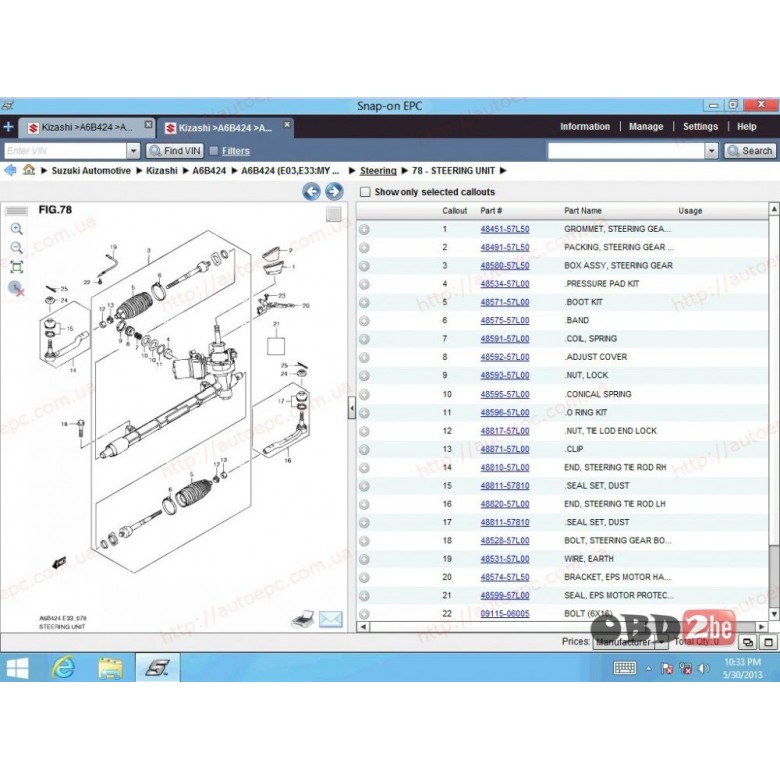Click the search text field
This screenshot has width=780, height=780.
(x=626, y=151)
